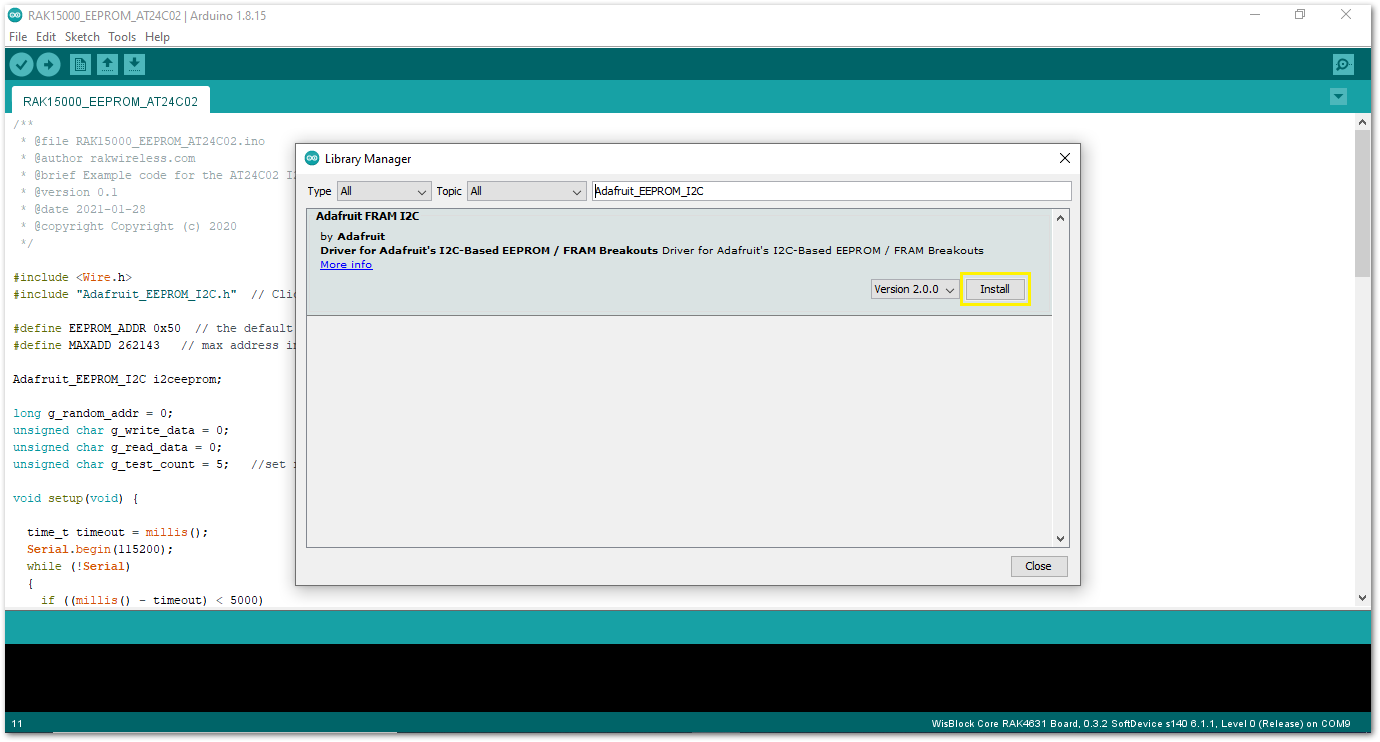Click the 'Adafruit_EEPROM_I2C i2ceeprom;' code line

click(x=117, y=379)
